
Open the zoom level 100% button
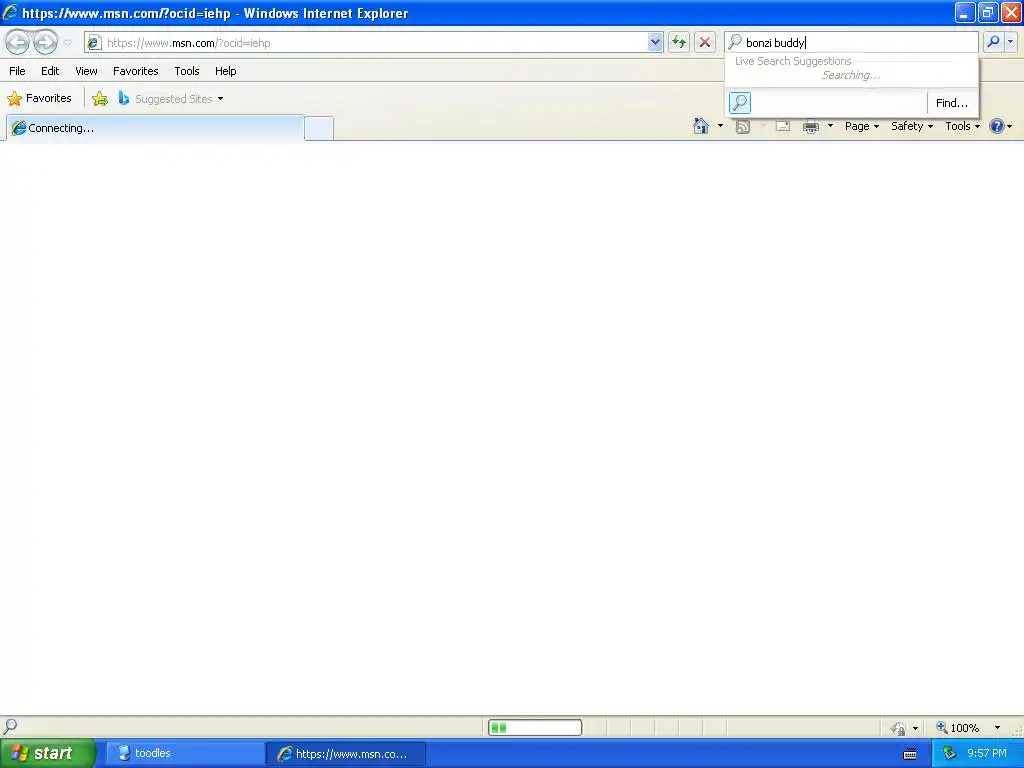[958, 728]
